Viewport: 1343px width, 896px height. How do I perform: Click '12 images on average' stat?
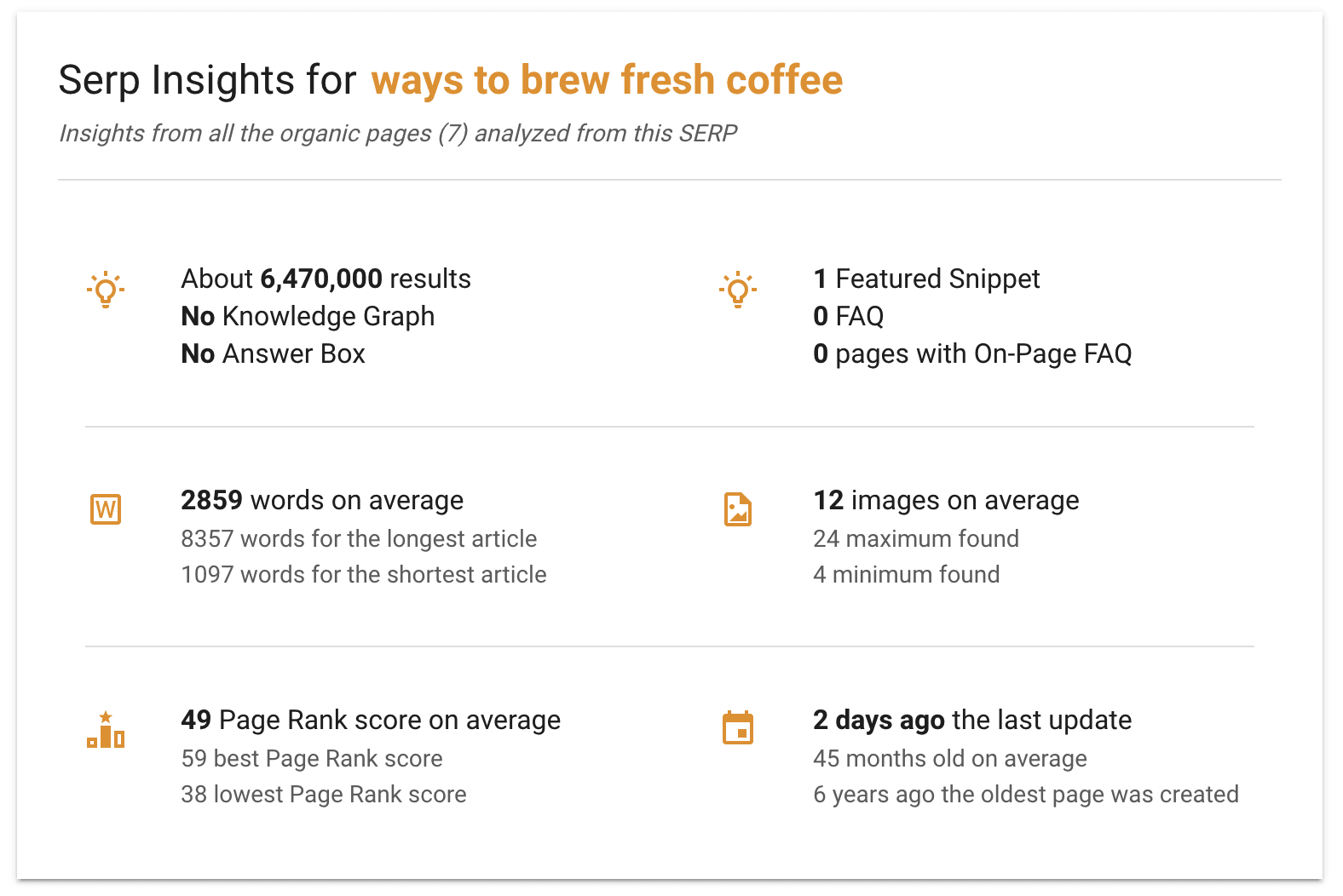coord(946,500)
